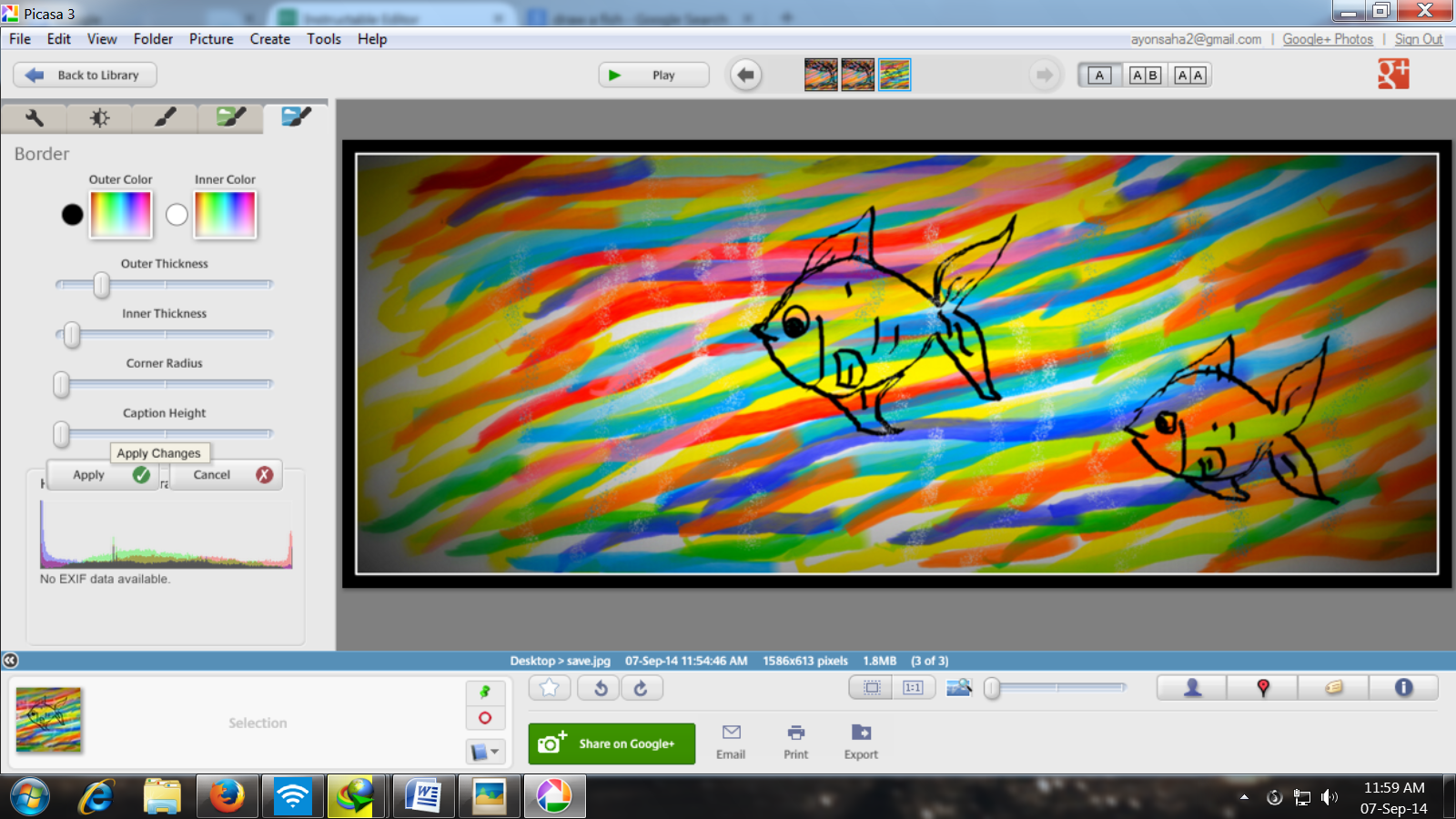Toggle the Tags panel
This screenshot has width=1456, height=819.
(1333, 688)
